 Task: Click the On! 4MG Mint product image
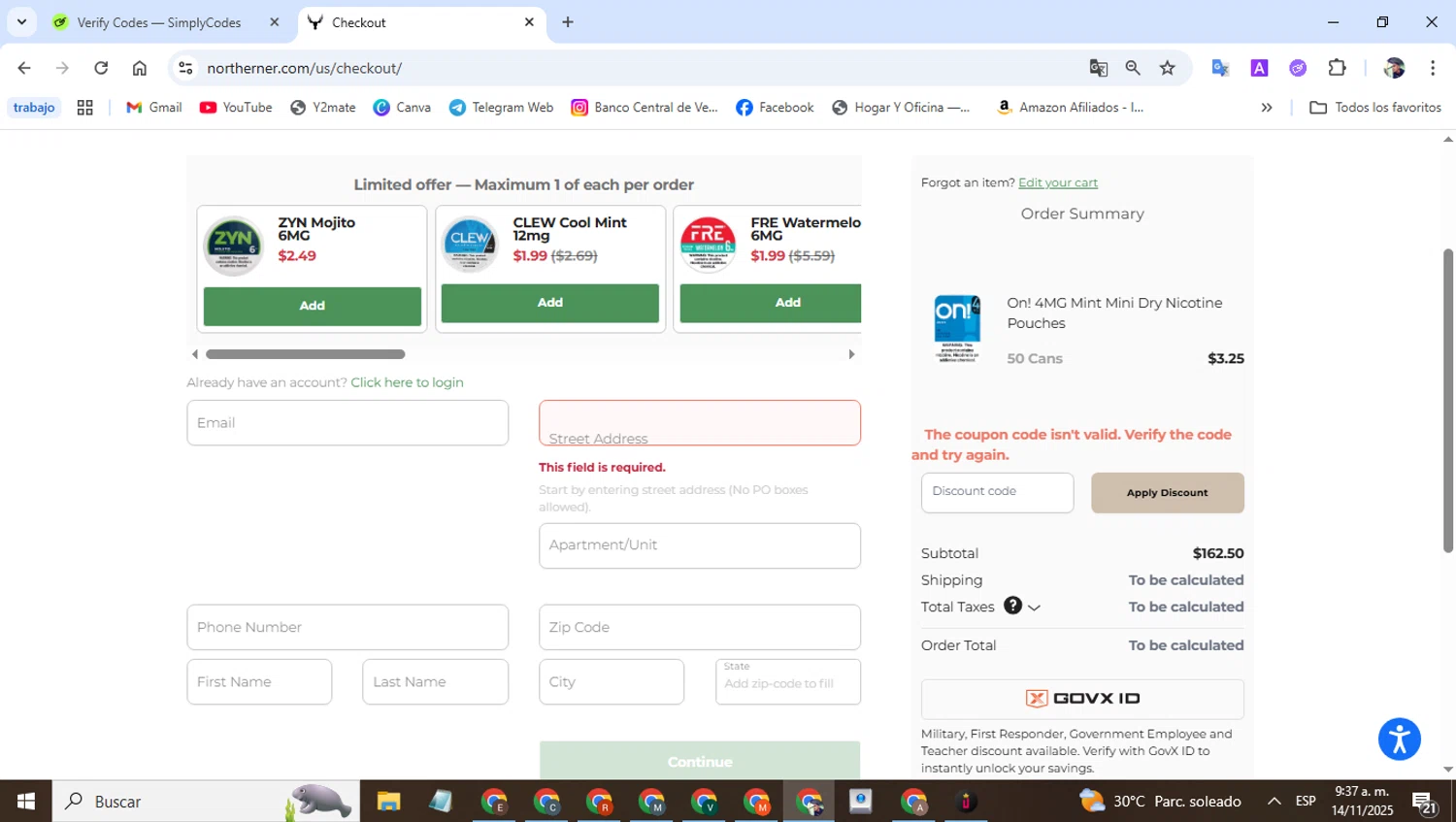pos(957,328)
